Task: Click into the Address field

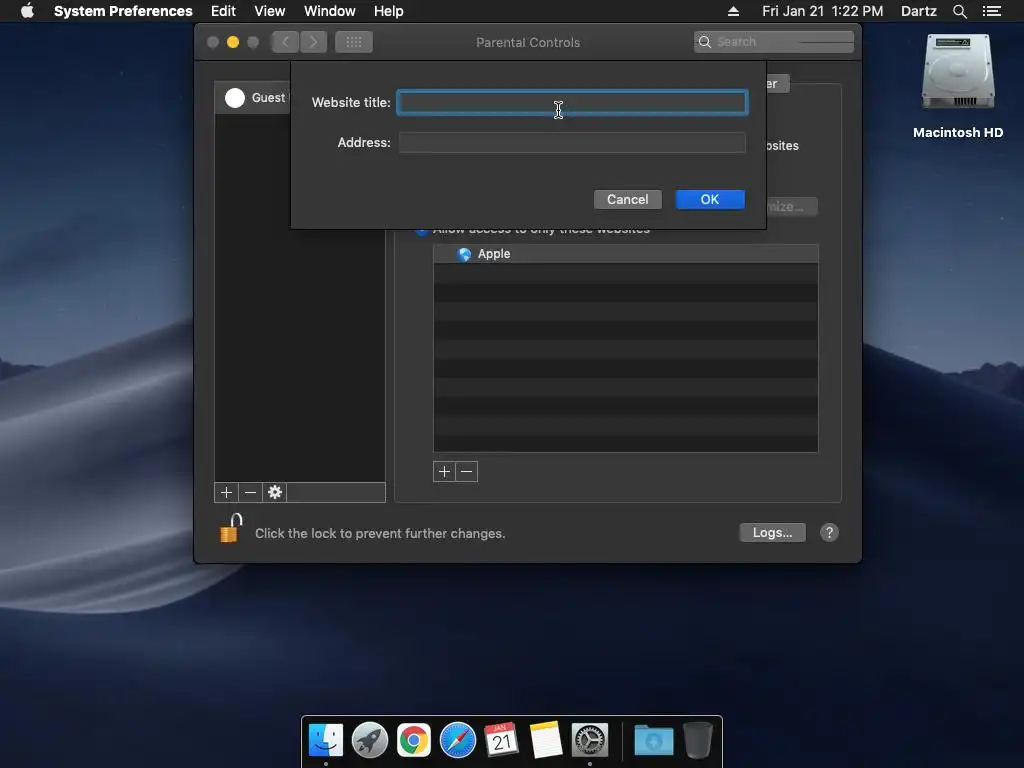Action: [572, 142]
